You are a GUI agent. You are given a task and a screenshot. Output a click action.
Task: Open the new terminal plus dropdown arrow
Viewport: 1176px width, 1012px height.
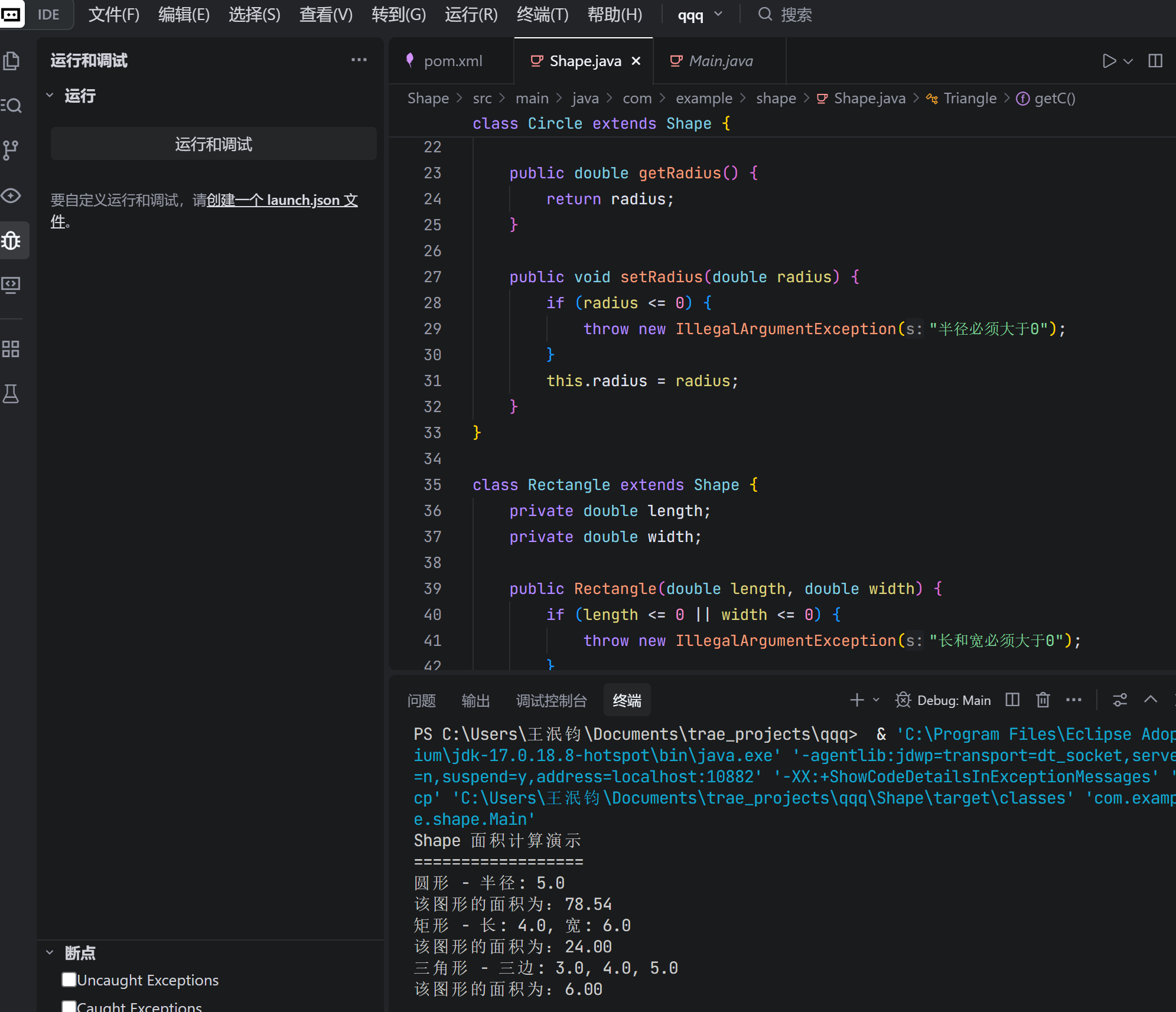(x=877, y=700)
